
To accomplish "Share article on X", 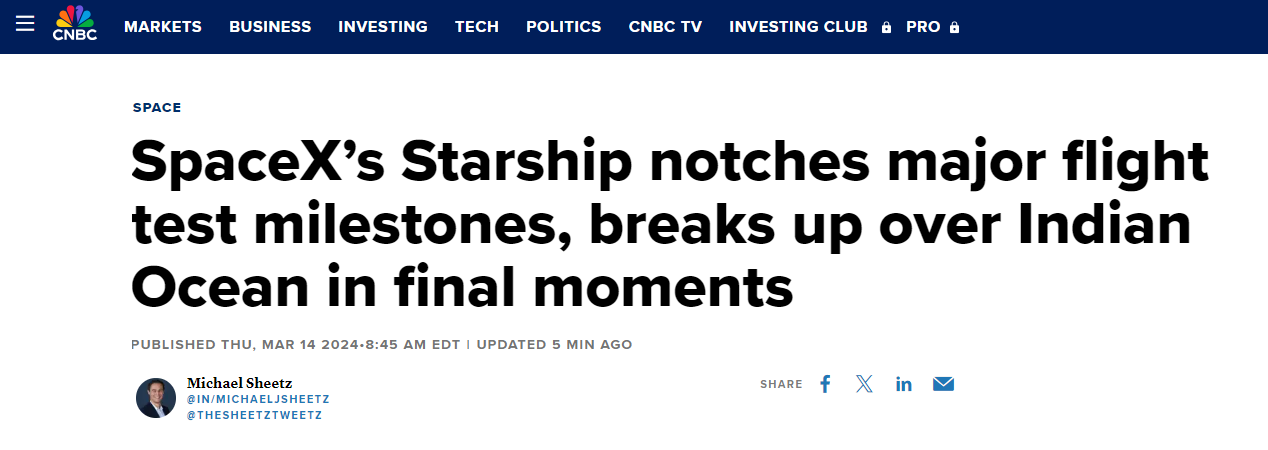I will [864, 384].
